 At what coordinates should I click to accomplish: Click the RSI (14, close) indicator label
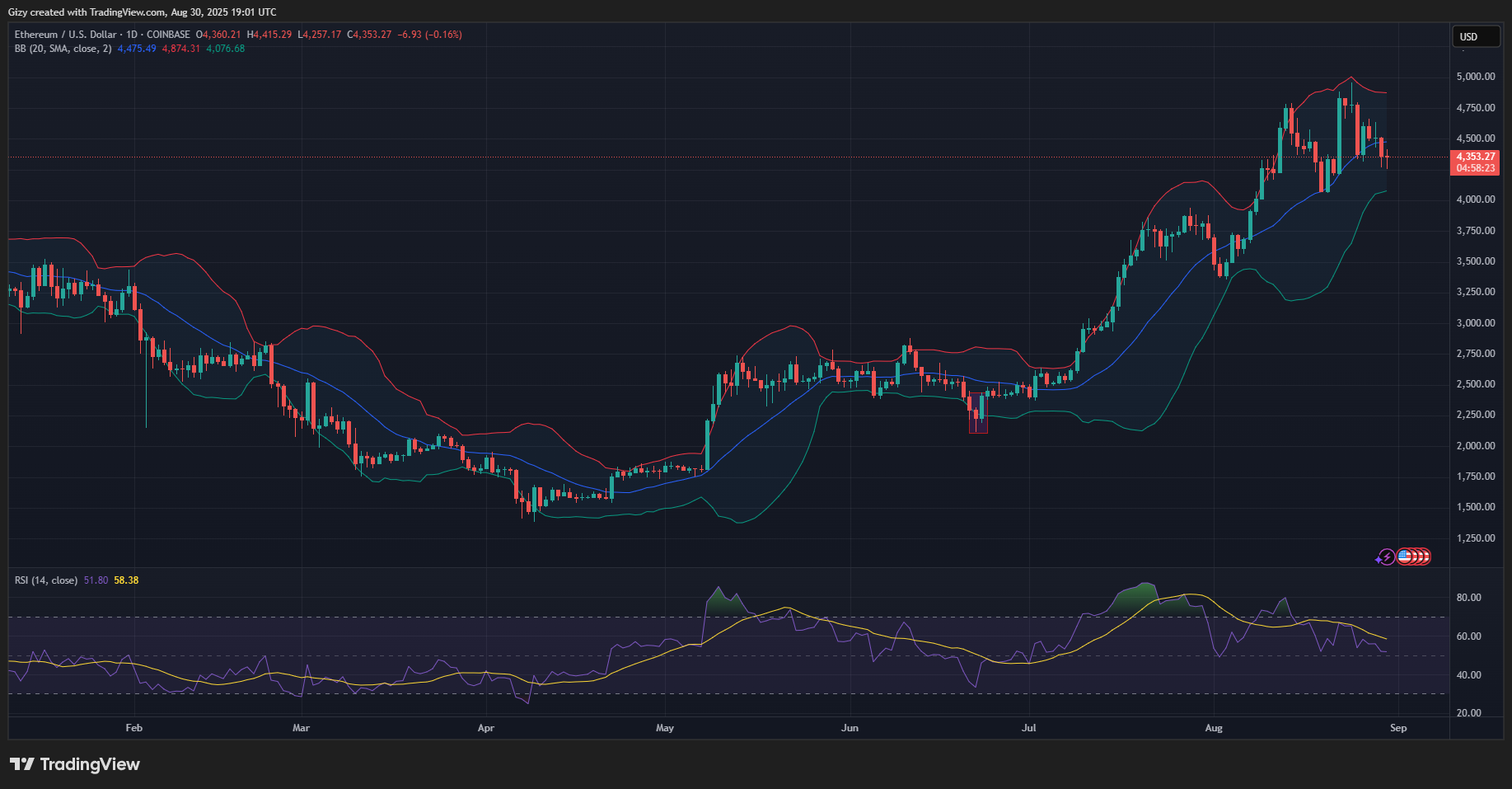tap(46, 580)
